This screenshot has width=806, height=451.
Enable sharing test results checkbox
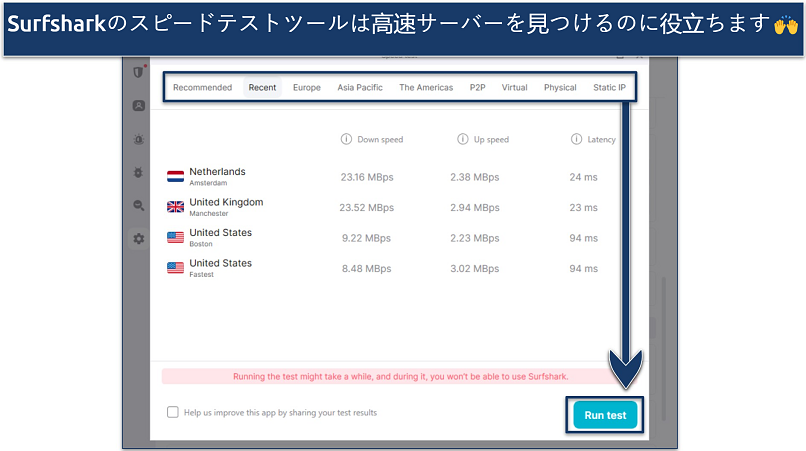173,412
